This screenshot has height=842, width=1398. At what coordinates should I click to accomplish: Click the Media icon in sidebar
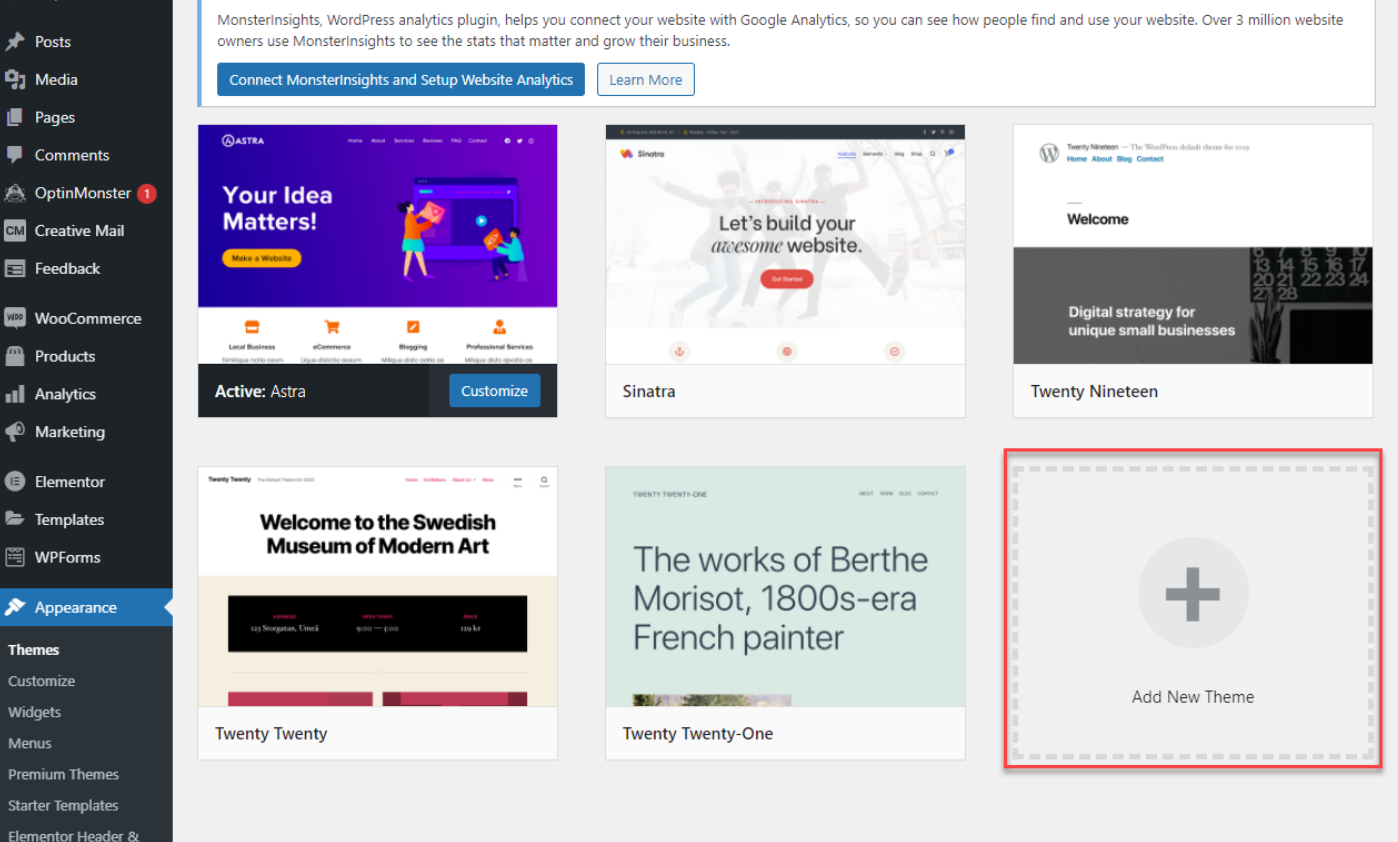tap(15, 80)
